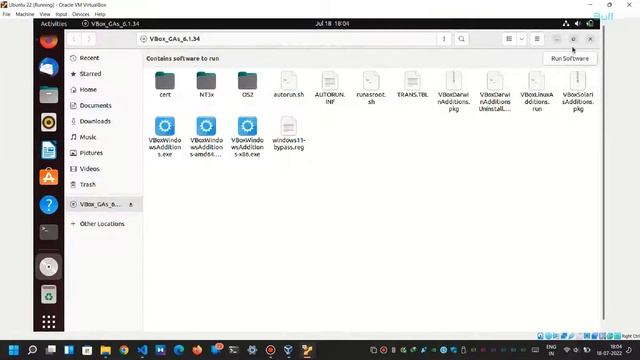Open VS Code from Windows taskbar
The height and width of the screenshot is (360, 640).
click(142, 350)
